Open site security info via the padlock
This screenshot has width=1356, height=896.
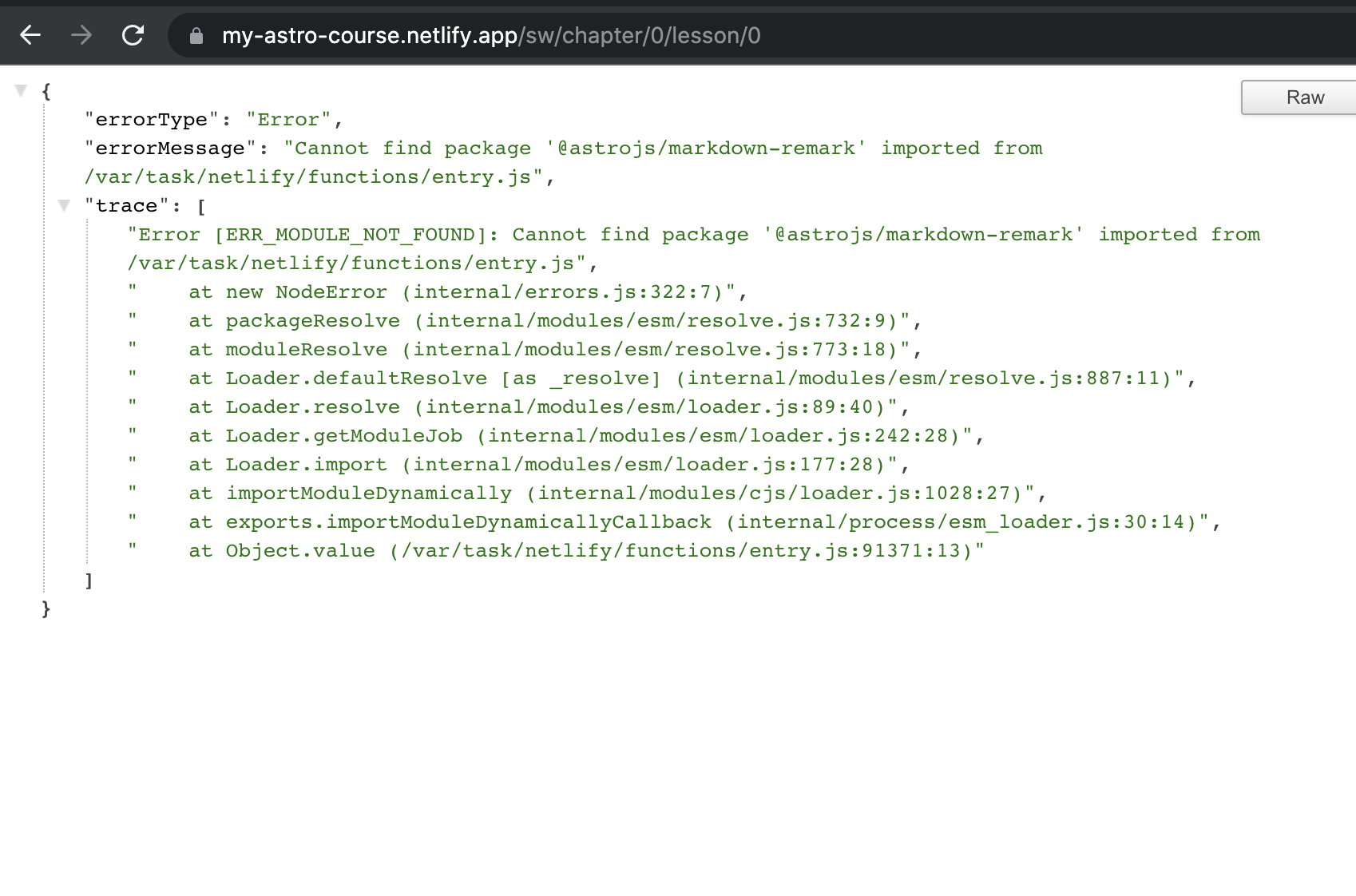(x=196, y=35)
